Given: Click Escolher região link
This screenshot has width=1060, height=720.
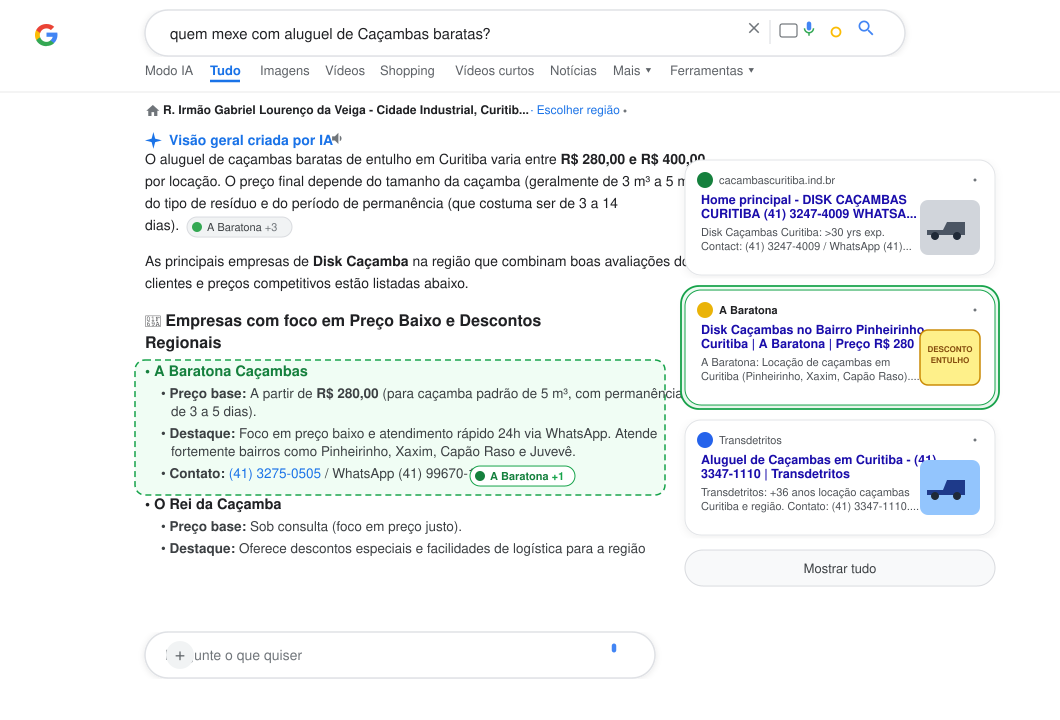Looking at the screenshot, I should pos(578,110).
